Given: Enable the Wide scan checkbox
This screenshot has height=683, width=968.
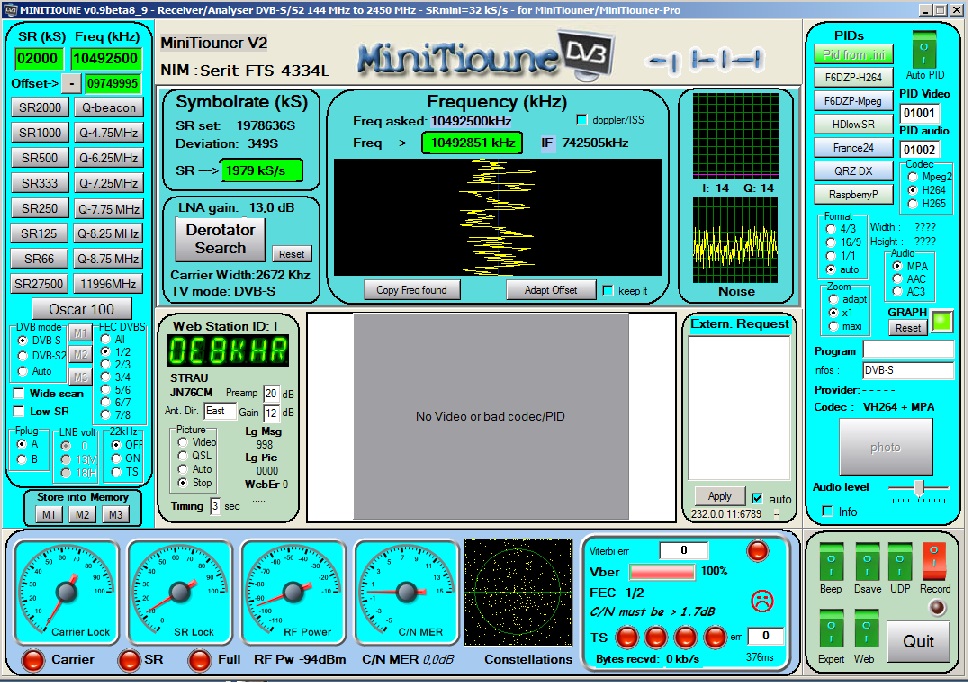Looking at the screenshot, I should coord(19,393).
